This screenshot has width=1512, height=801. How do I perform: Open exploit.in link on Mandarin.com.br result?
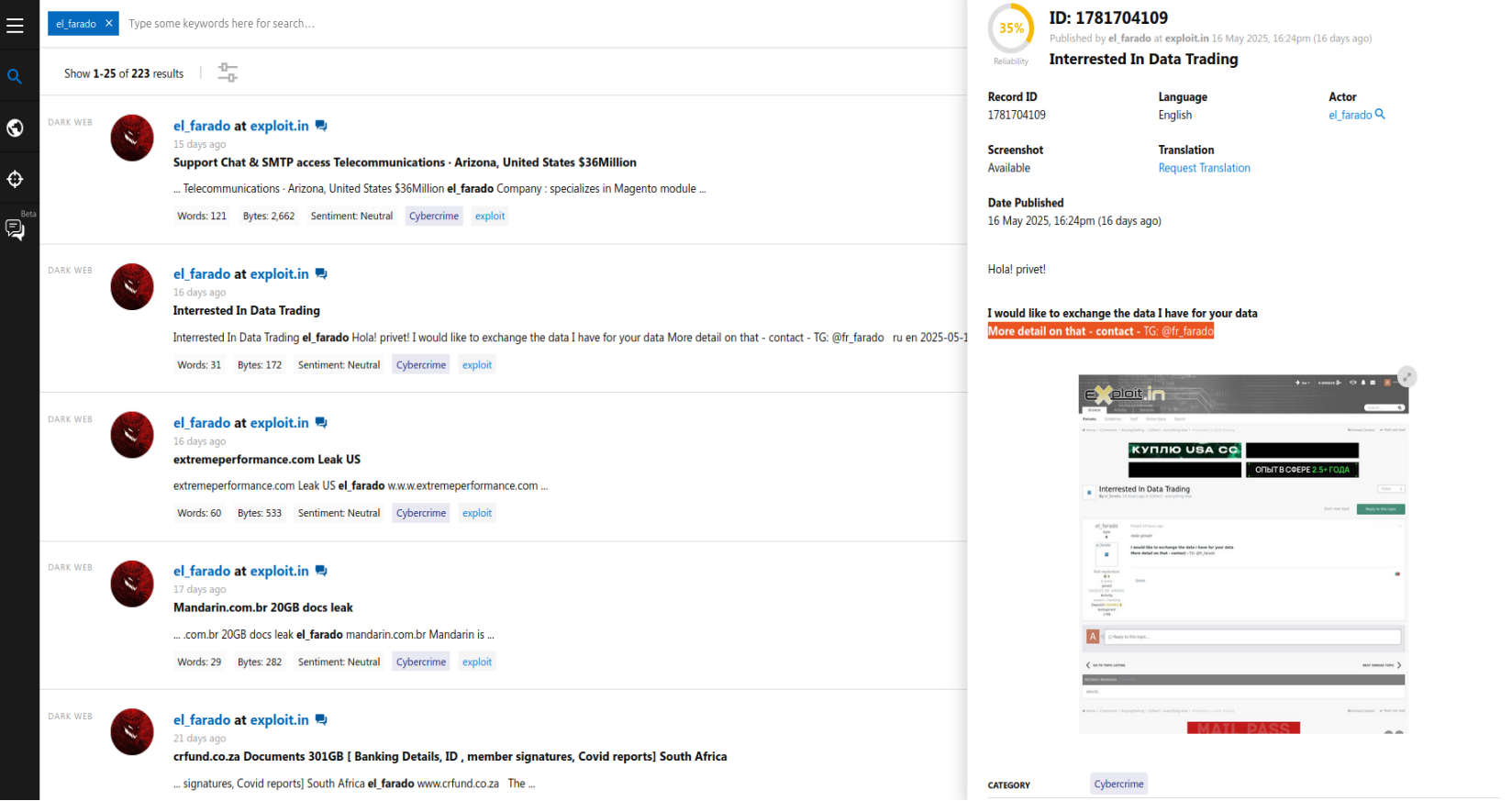coord(280,571)
